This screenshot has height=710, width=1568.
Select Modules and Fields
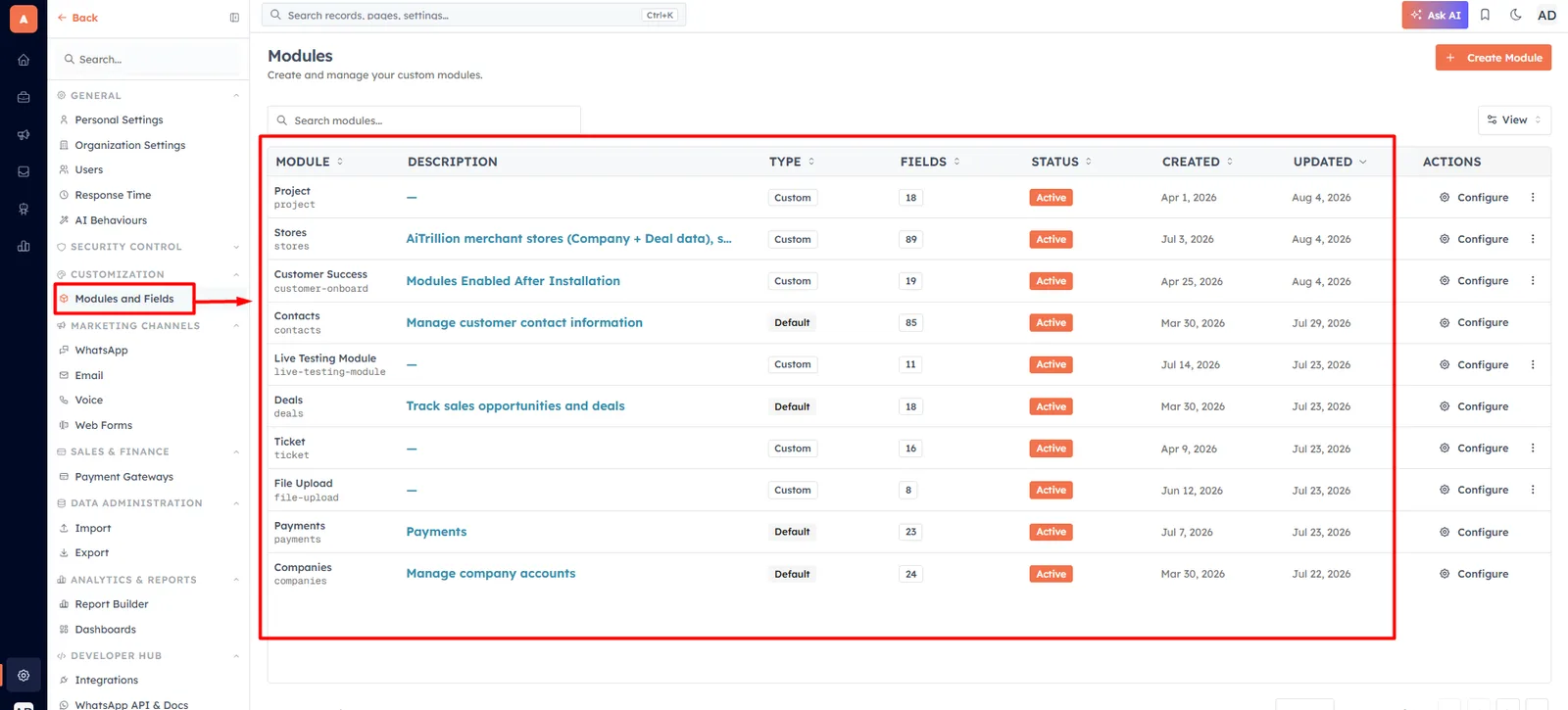click(124, 299)
